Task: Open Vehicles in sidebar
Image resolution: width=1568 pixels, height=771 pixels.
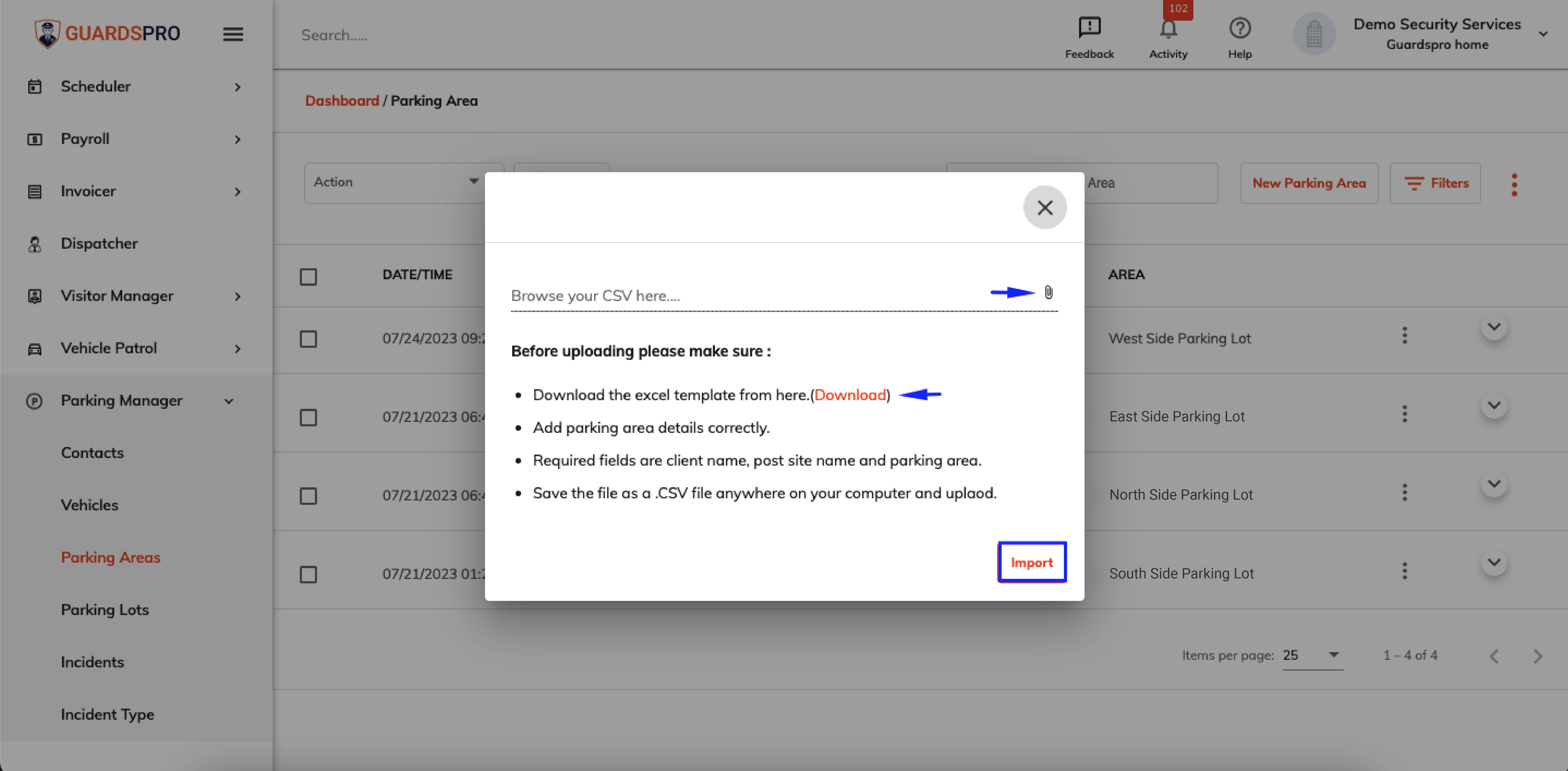Action: [89, 505]
